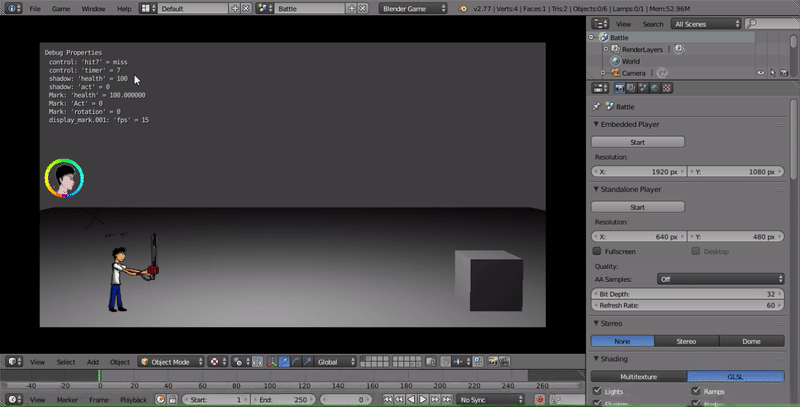
Task: Open the Game menu
Action: coord(61,8)
